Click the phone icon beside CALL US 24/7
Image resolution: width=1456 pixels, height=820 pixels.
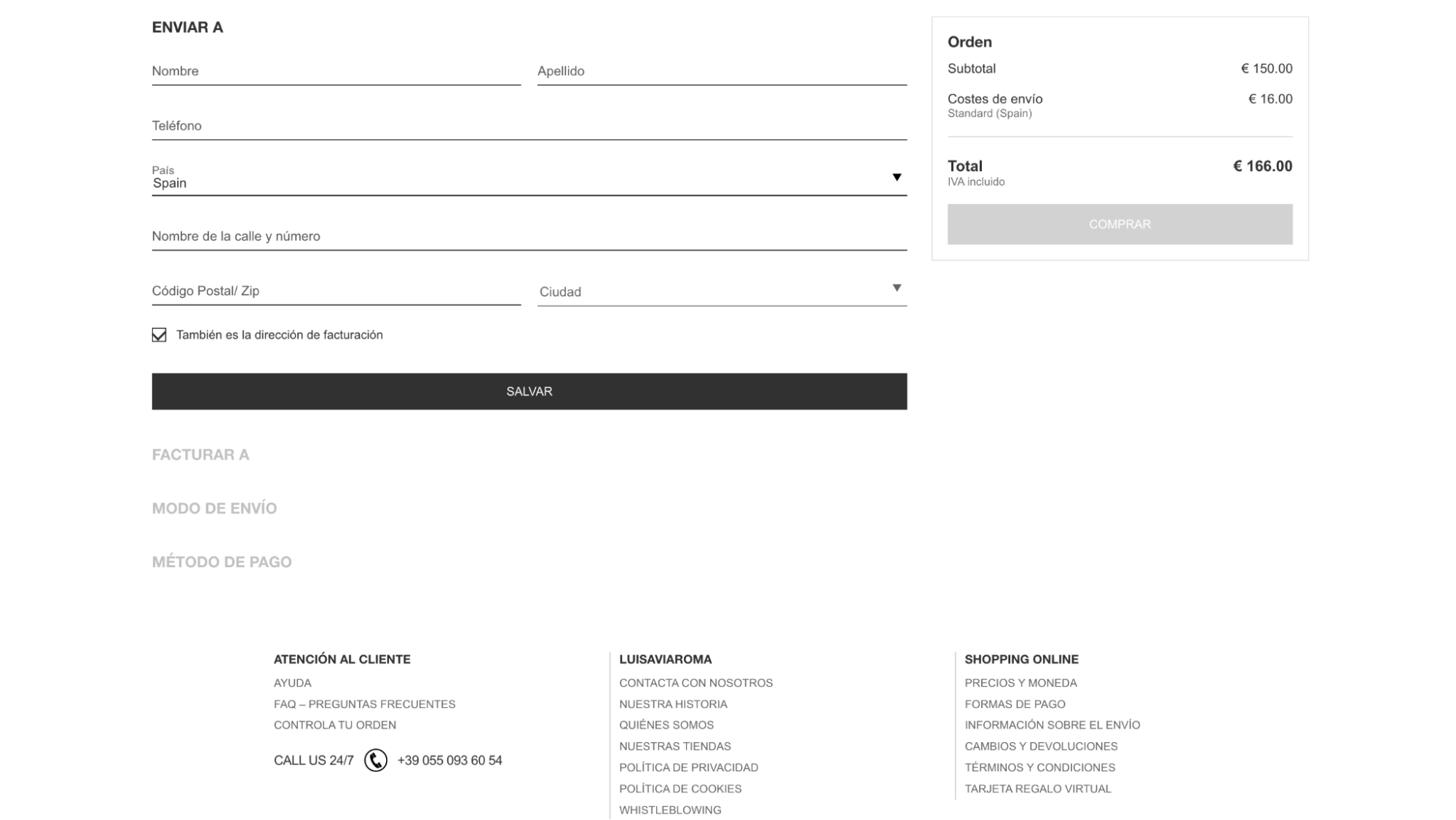coord(375,760)
